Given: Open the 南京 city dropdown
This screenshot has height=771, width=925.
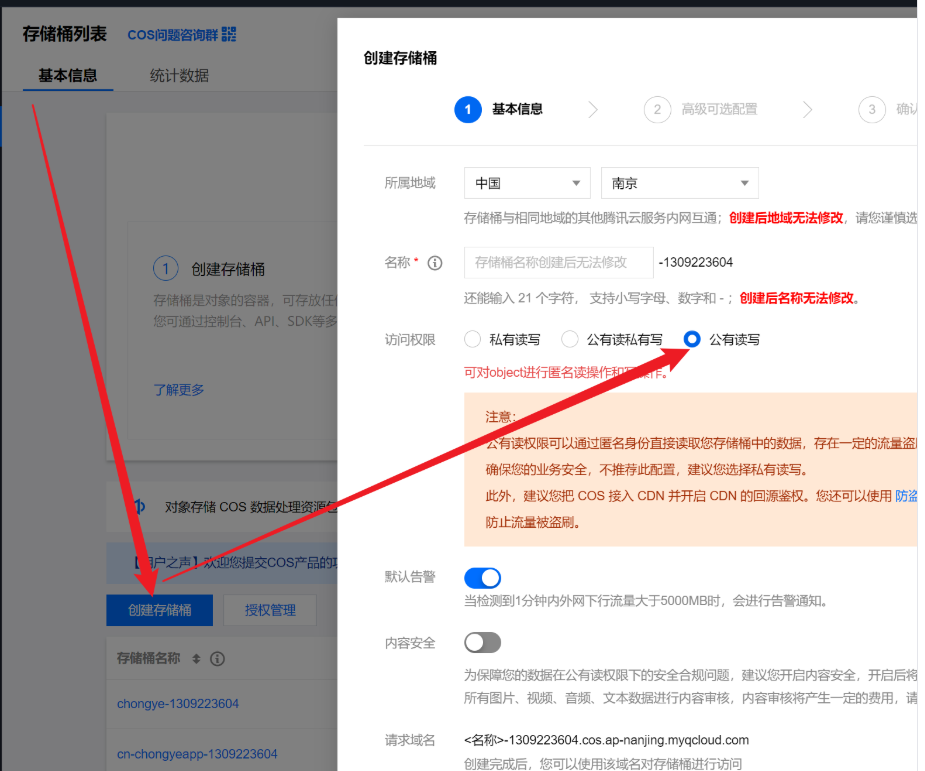Looking at the screenshot, I should point(680,183).
